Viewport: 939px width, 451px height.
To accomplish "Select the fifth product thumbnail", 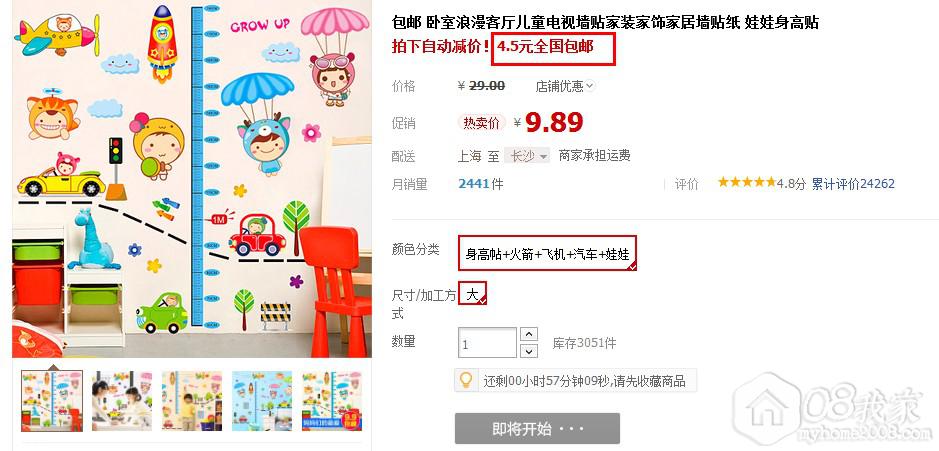I will tap(332, 401).
